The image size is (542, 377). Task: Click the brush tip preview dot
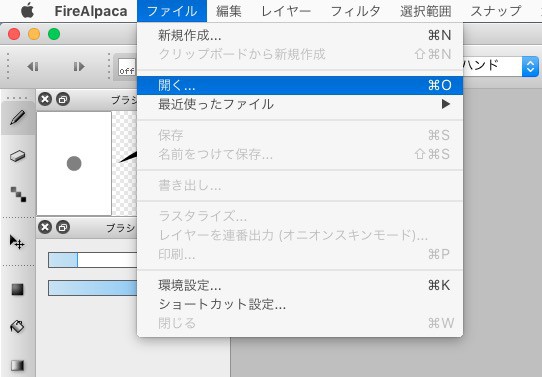pos(74,163)
